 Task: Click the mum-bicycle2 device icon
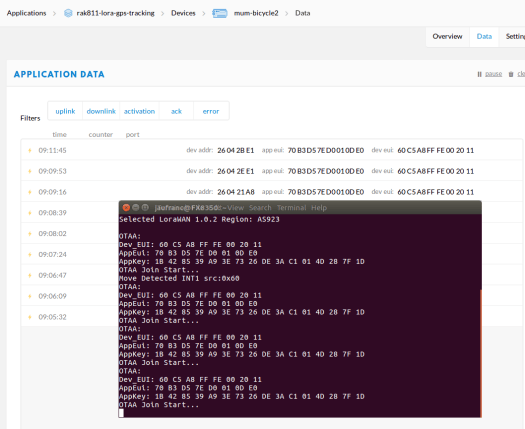point(220,13)
